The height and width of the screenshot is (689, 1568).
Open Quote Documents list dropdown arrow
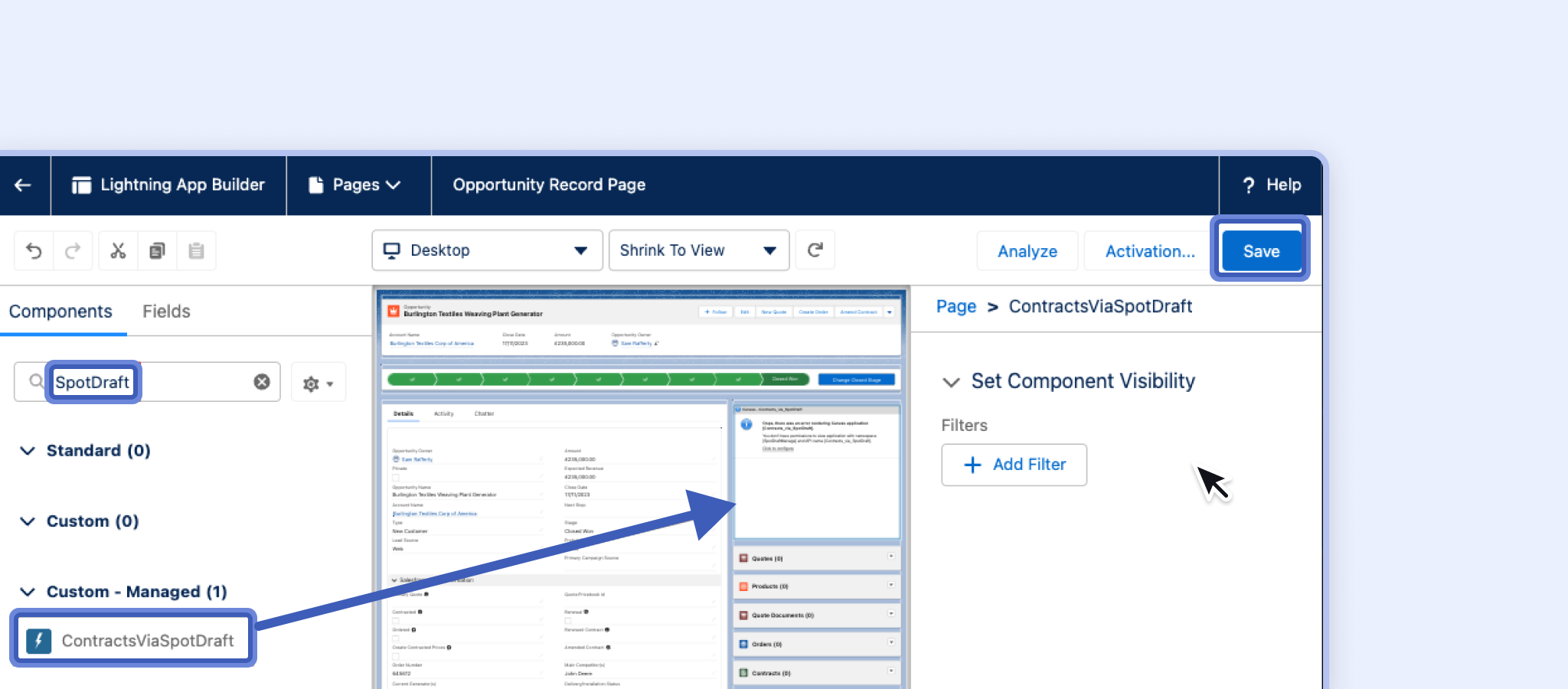click(x=891, y=613)
